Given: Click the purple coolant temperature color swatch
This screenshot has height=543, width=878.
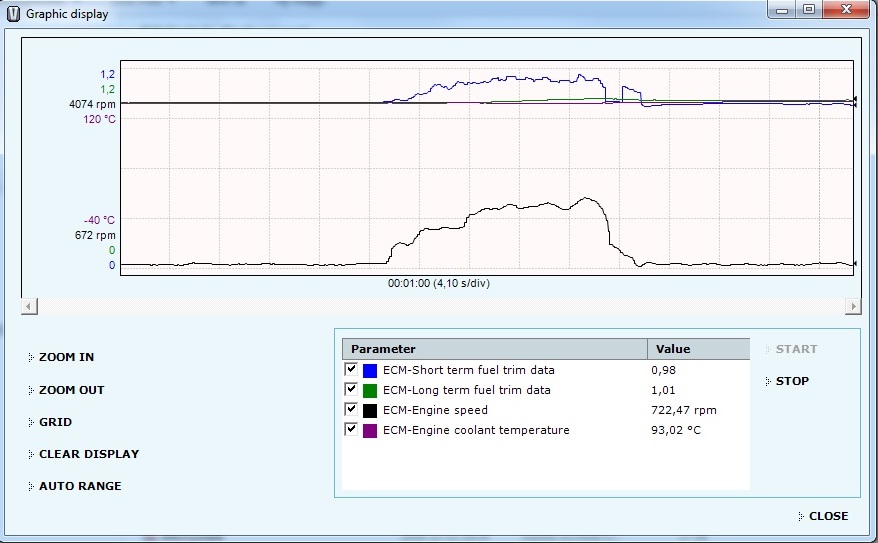Looking at the screenshot, I should point(370,431).
